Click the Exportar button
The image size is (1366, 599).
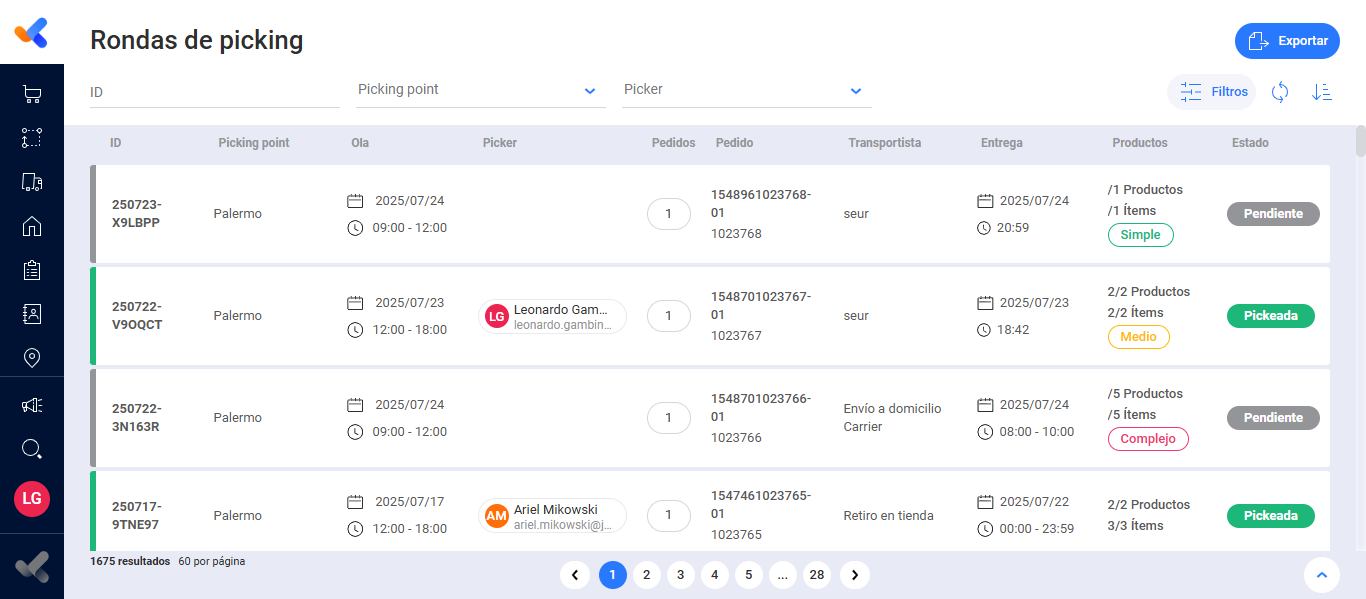(x=1287, y=41)
